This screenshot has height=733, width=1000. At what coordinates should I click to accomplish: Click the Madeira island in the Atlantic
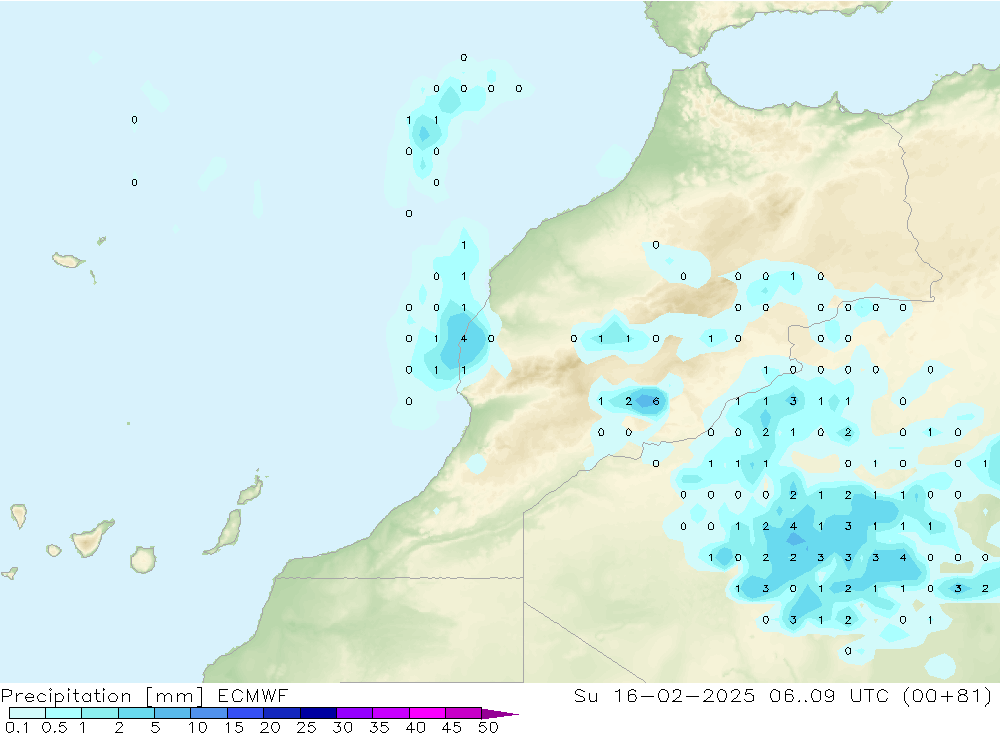[x=68, y=260]
